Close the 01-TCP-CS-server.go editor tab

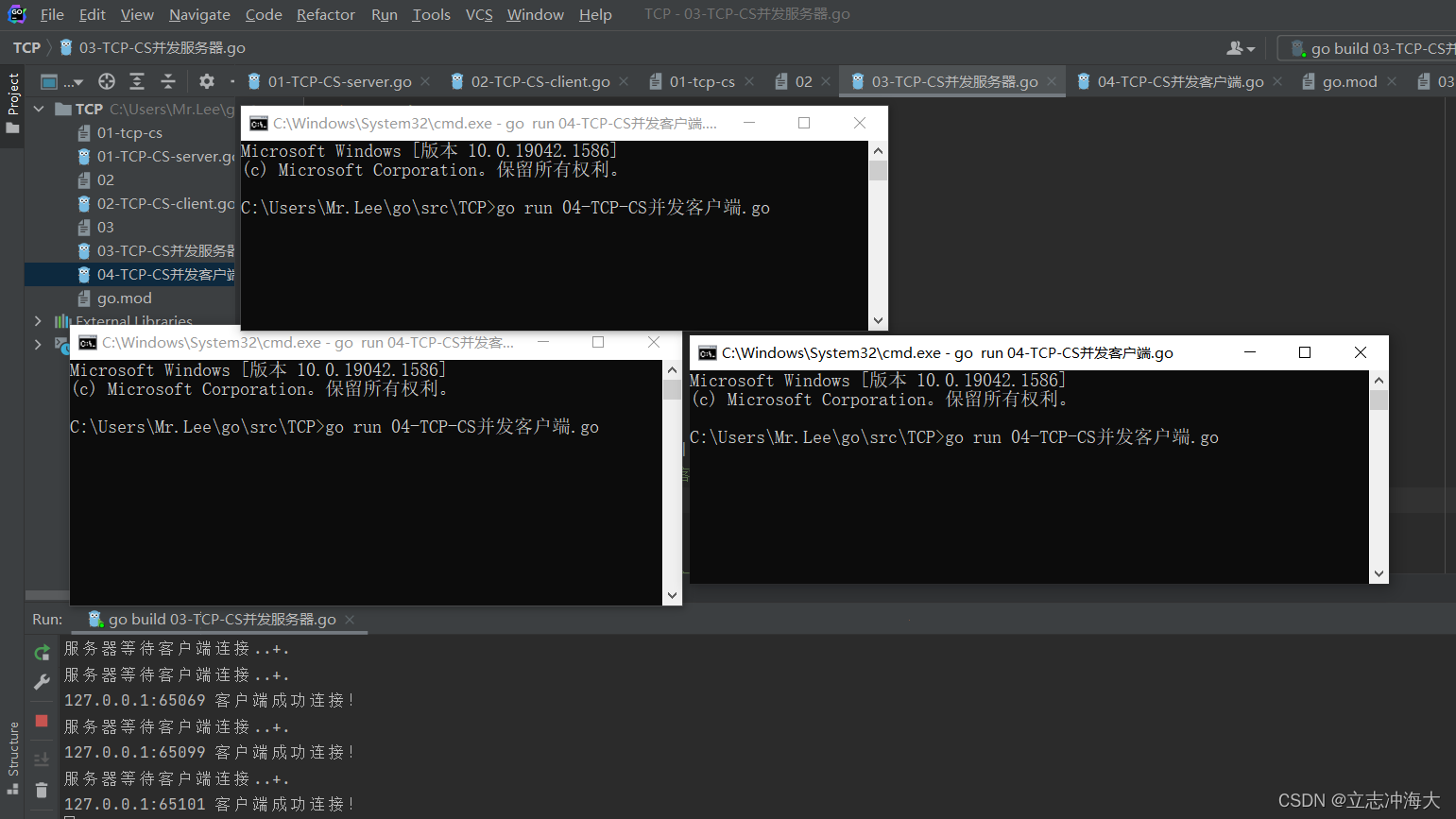tap(425, 82)
